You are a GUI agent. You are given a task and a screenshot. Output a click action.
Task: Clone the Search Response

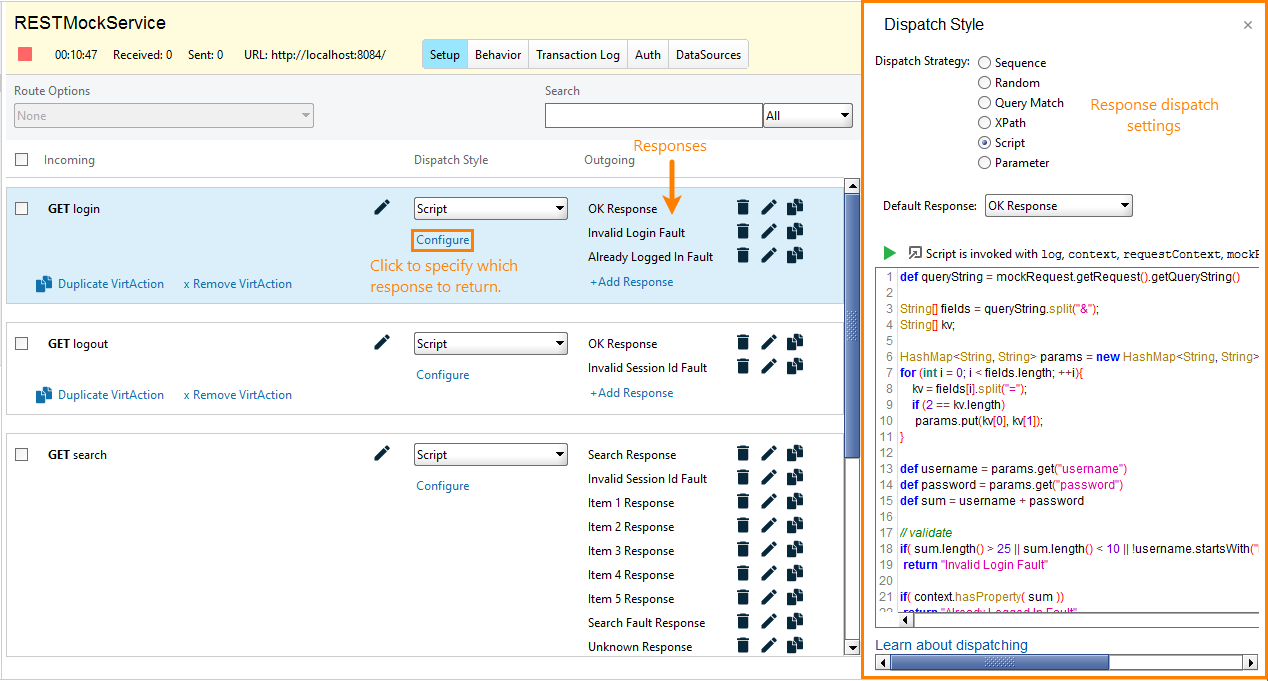[x=795, y=453]
